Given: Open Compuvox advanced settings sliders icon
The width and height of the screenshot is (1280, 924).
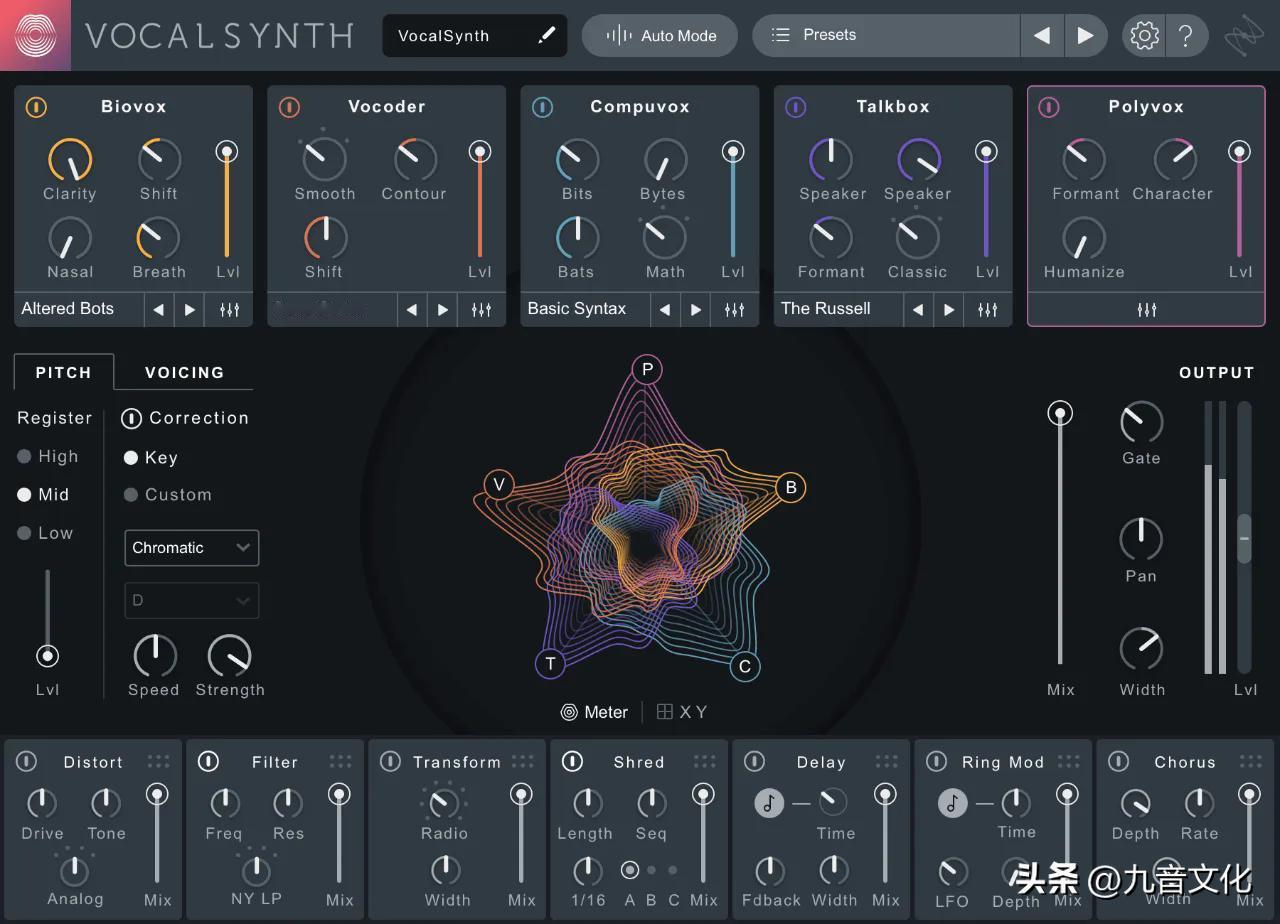Looking at the screenshot, I should coord(735,309).
